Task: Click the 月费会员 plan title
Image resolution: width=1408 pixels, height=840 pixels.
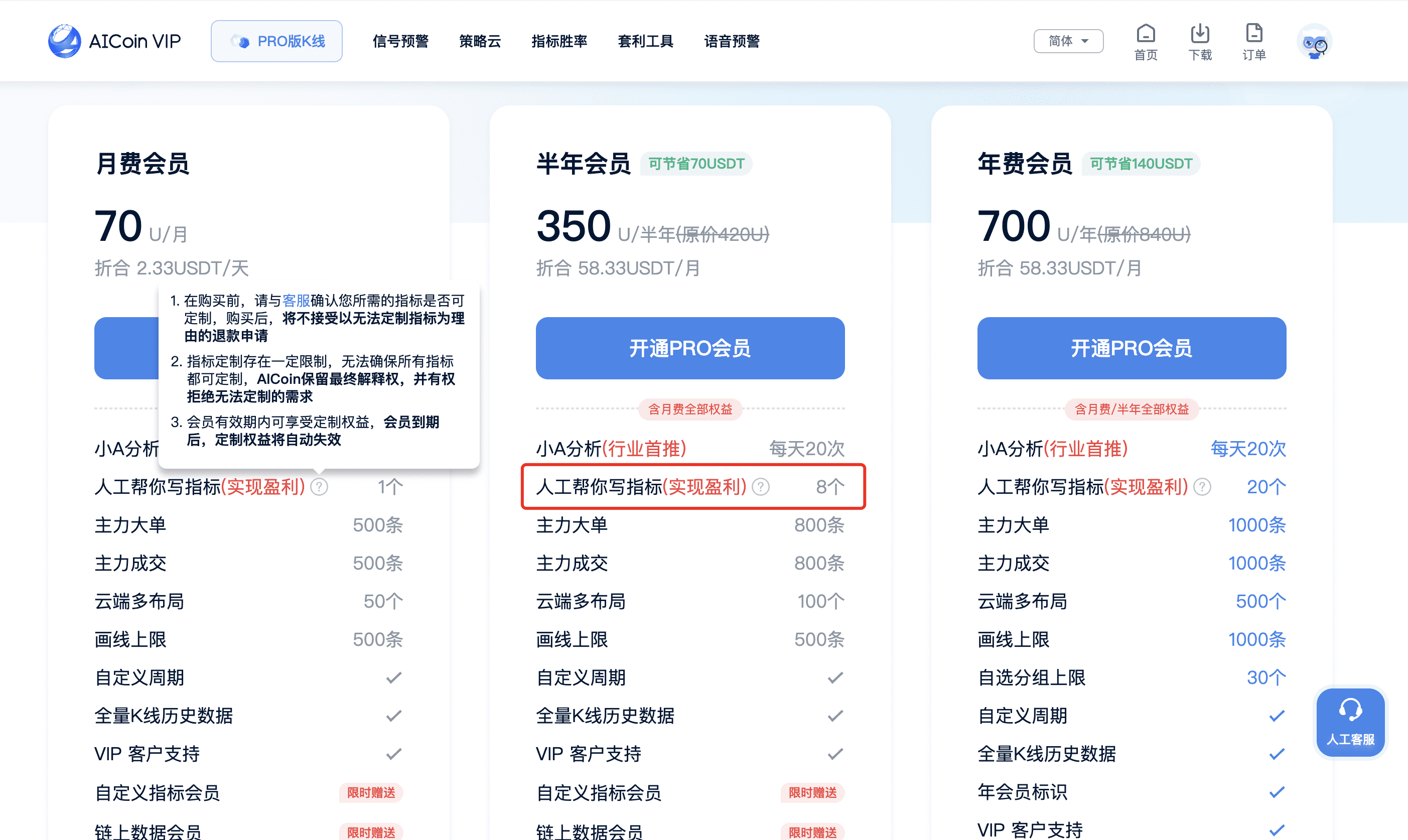Action: [142, 164]
